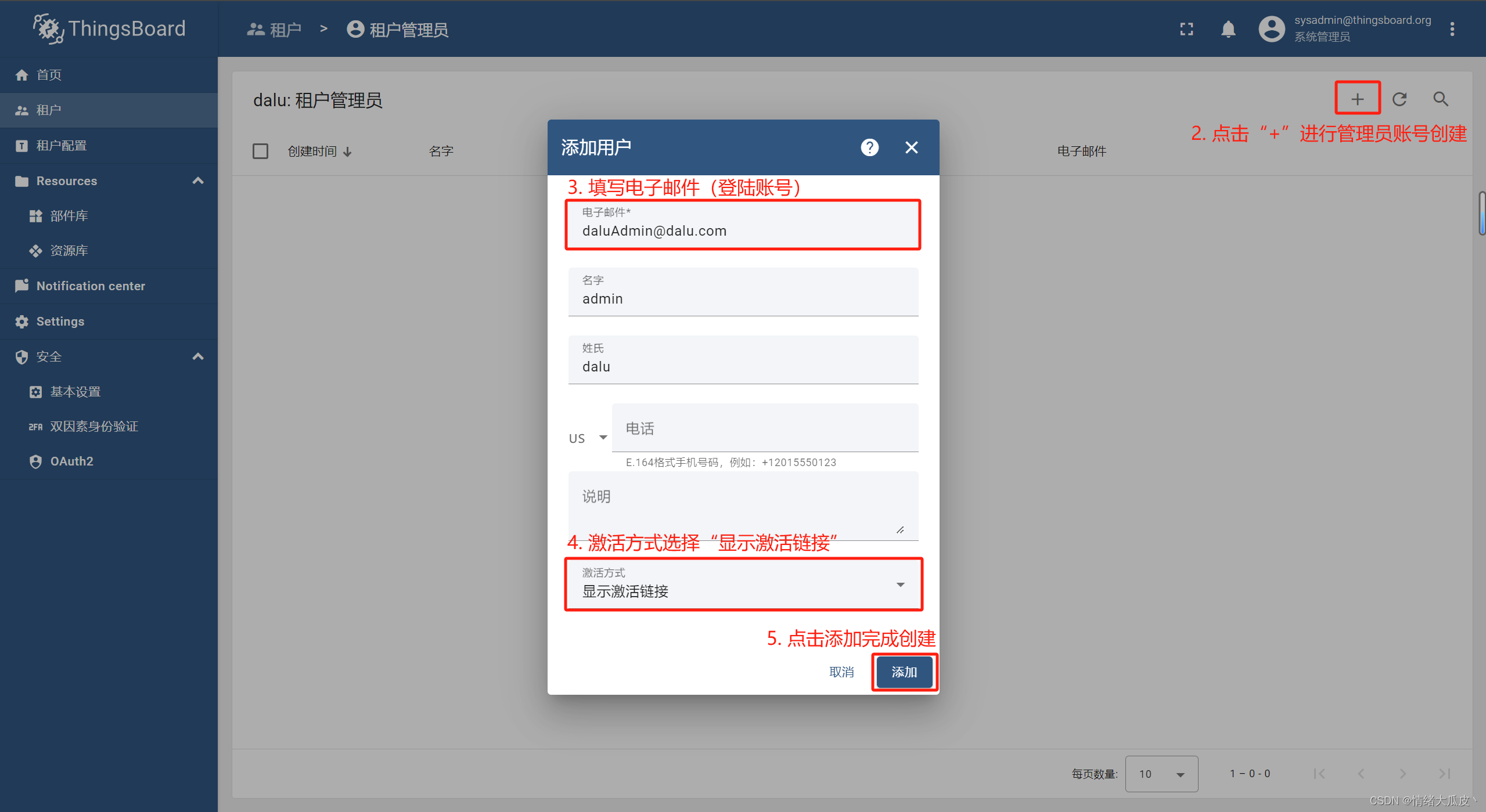Open the 激活方式 dropdown
Viewport: 1486px width, 812px height.
coord(743,584)
